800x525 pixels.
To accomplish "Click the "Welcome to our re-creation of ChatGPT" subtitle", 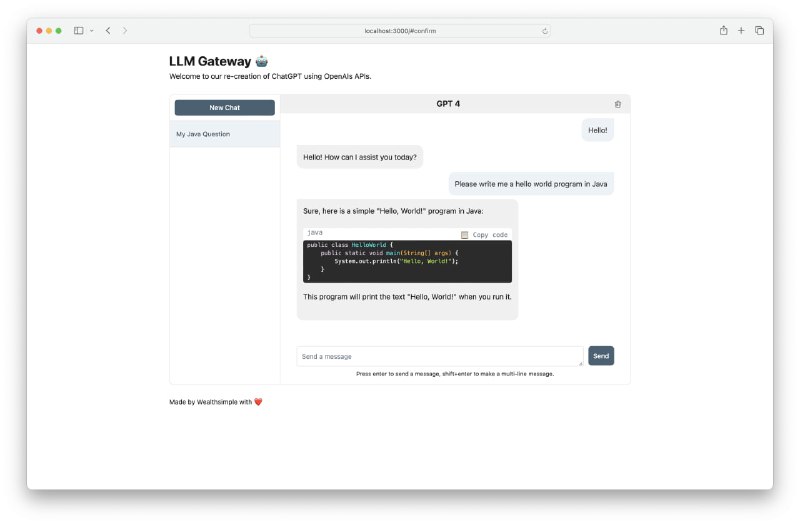I will click(270, 77).
